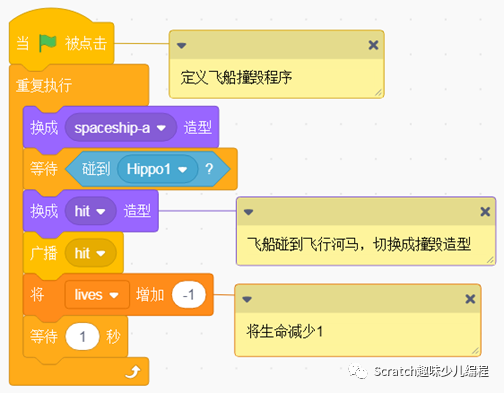Click the wait 1 seconds input
The width and height of the screenshot is (504, 393).
pos(82,336)
